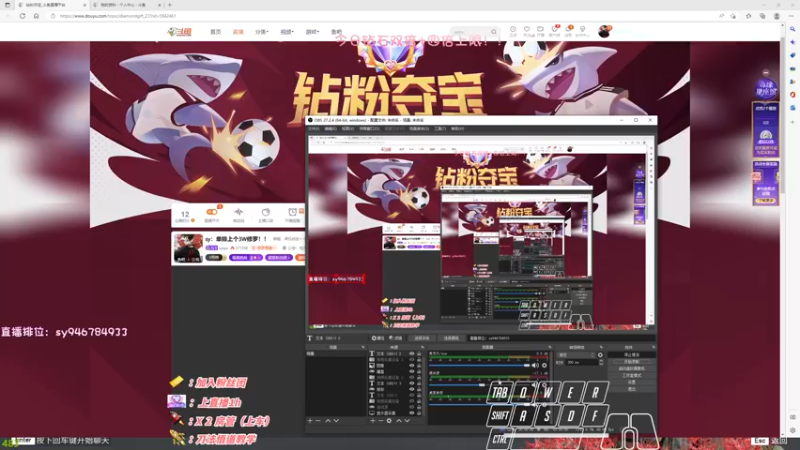Open the user avatar in Douyu header

pos(604,32)
